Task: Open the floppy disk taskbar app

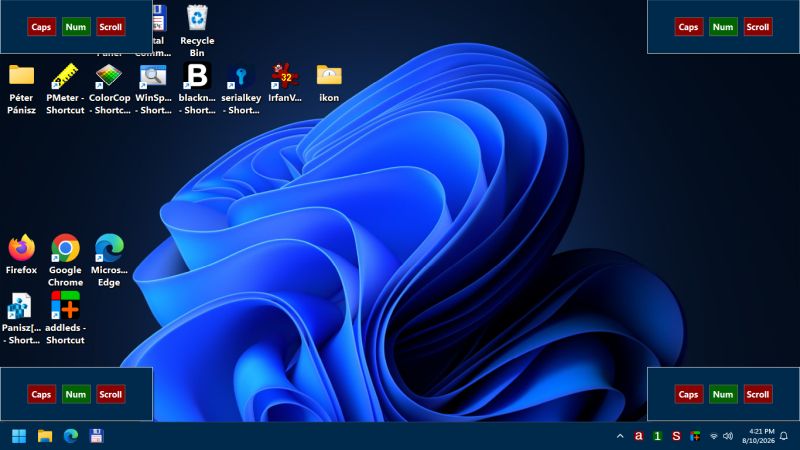Action: coord(96,436)
